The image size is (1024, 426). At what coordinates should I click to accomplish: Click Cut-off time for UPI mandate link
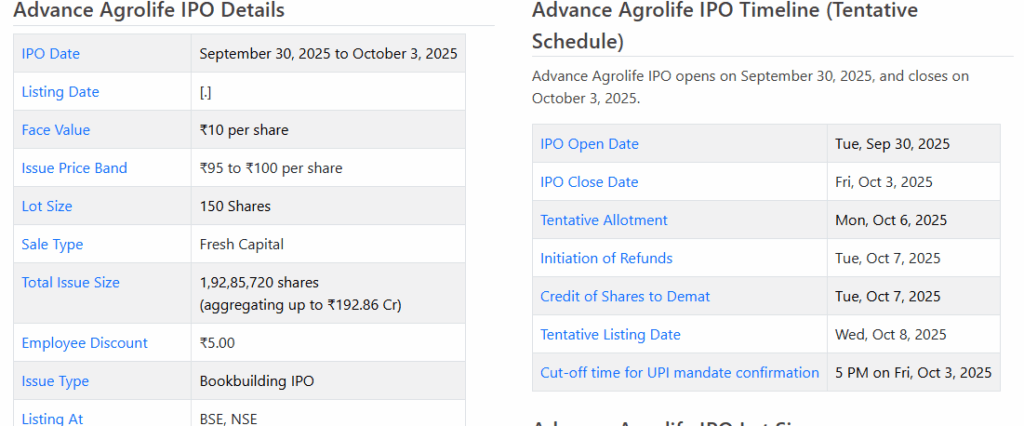[x=679, y=372]
